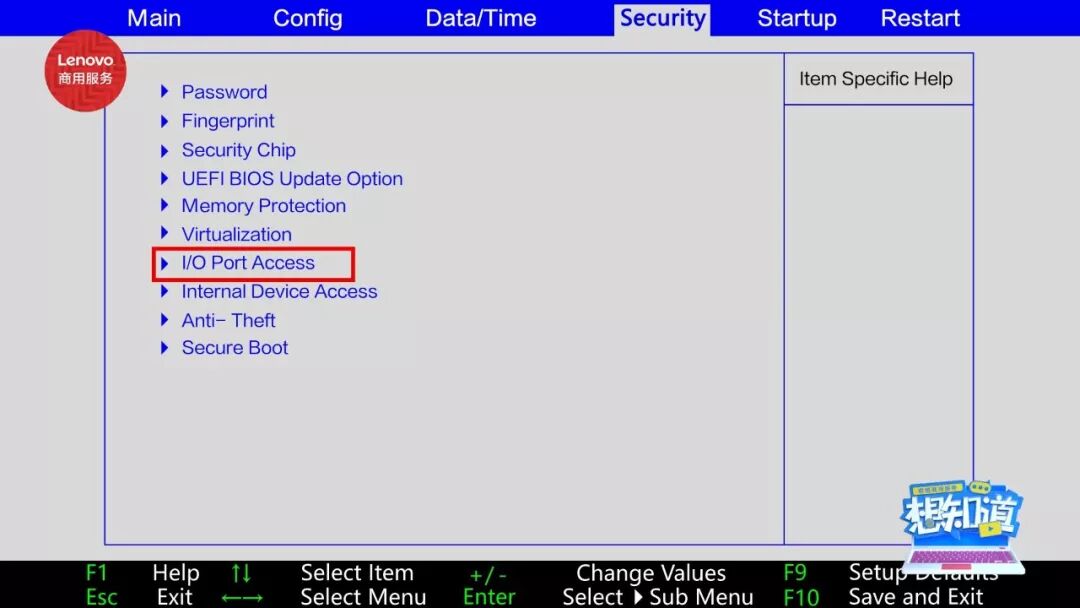Switch to the Startup tab
Screen dimensions: 1080x608
[796, 18]
